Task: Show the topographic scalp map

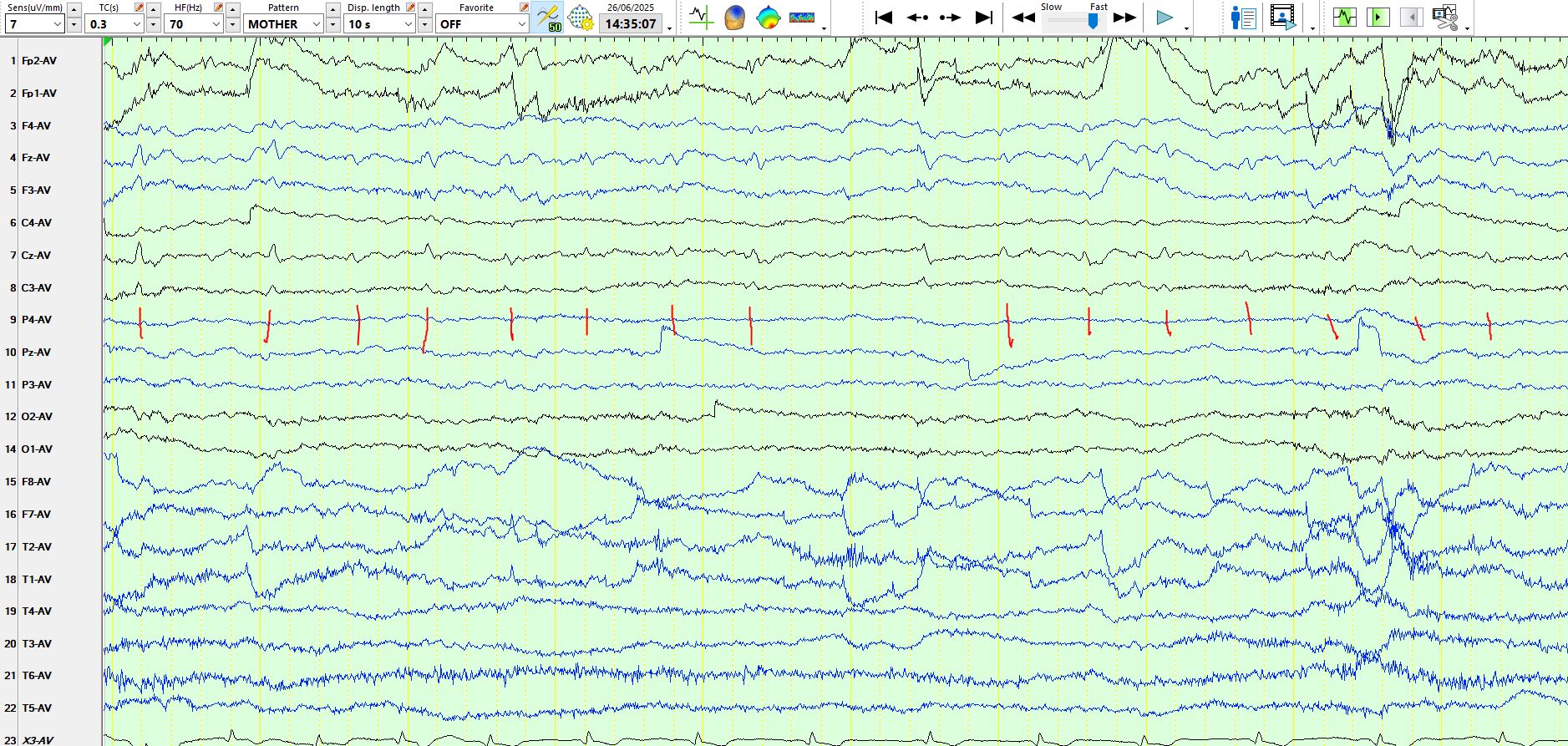Action: point(768,17)
